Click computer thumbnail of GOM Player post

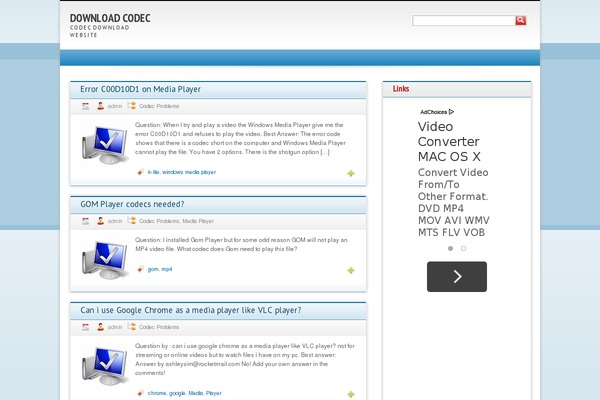pos(104,260)
